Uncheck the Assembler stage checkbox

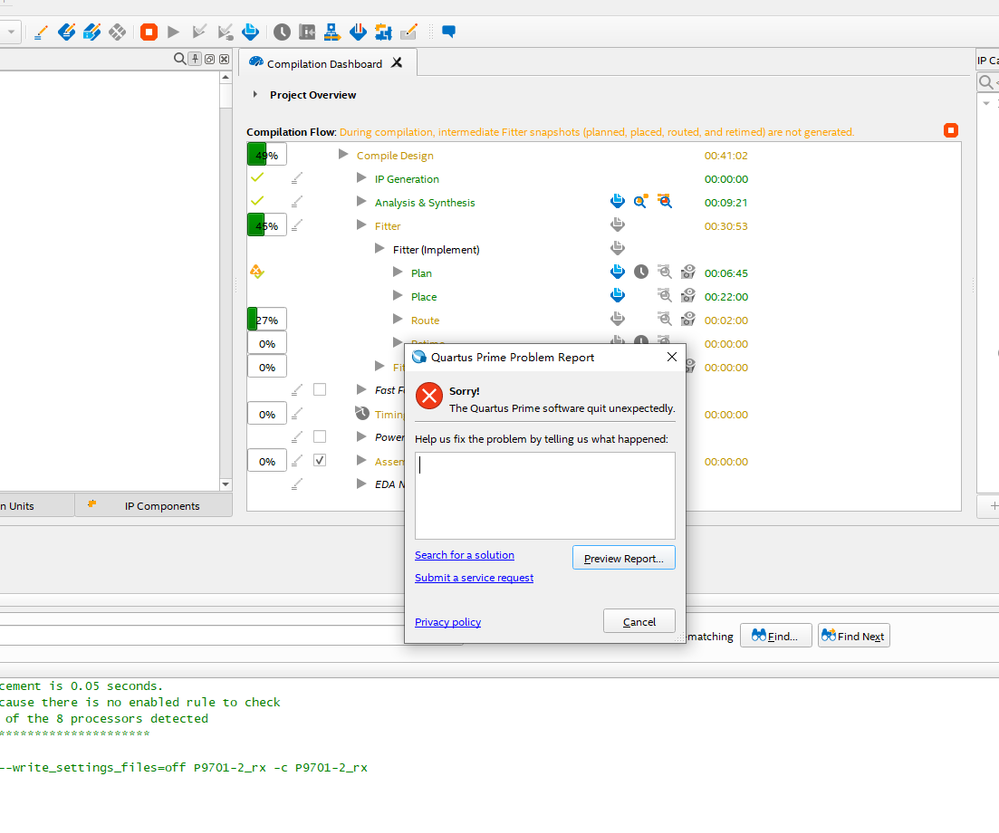pos(320,461)
